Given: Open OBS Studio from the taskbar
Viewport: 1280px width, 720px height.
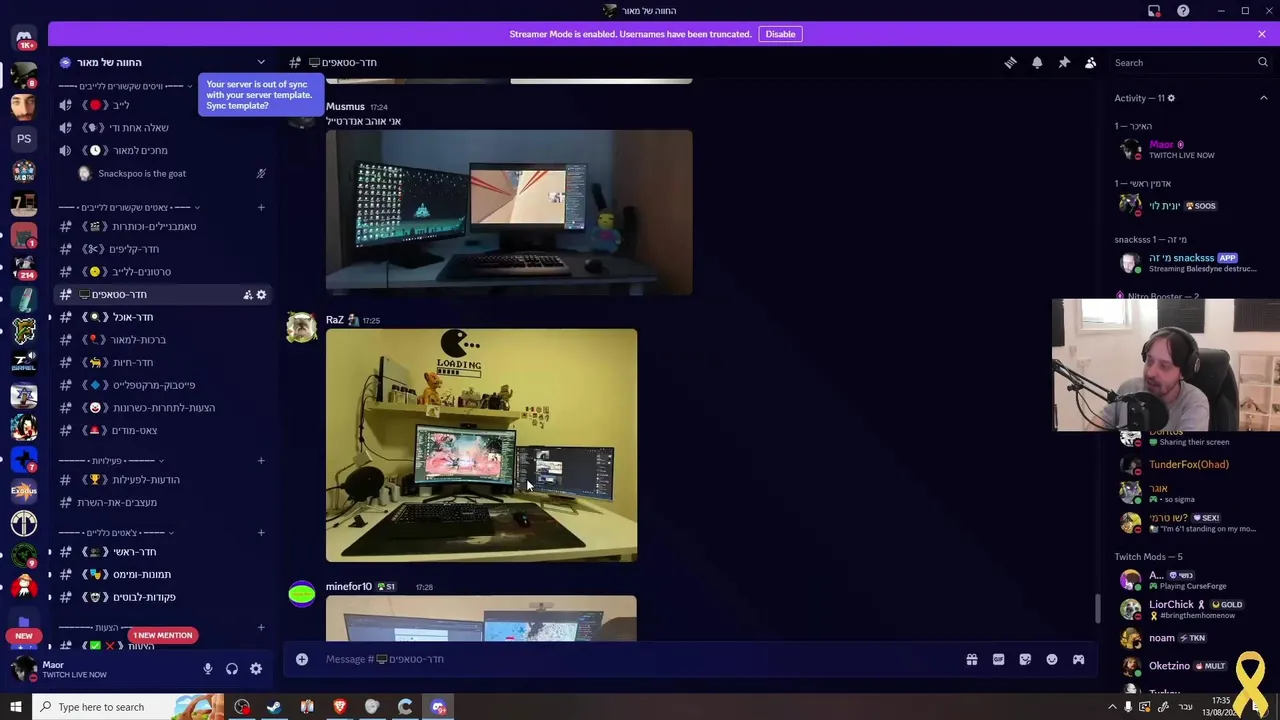Looking at the screenshot, I should (x=242, y=707).
